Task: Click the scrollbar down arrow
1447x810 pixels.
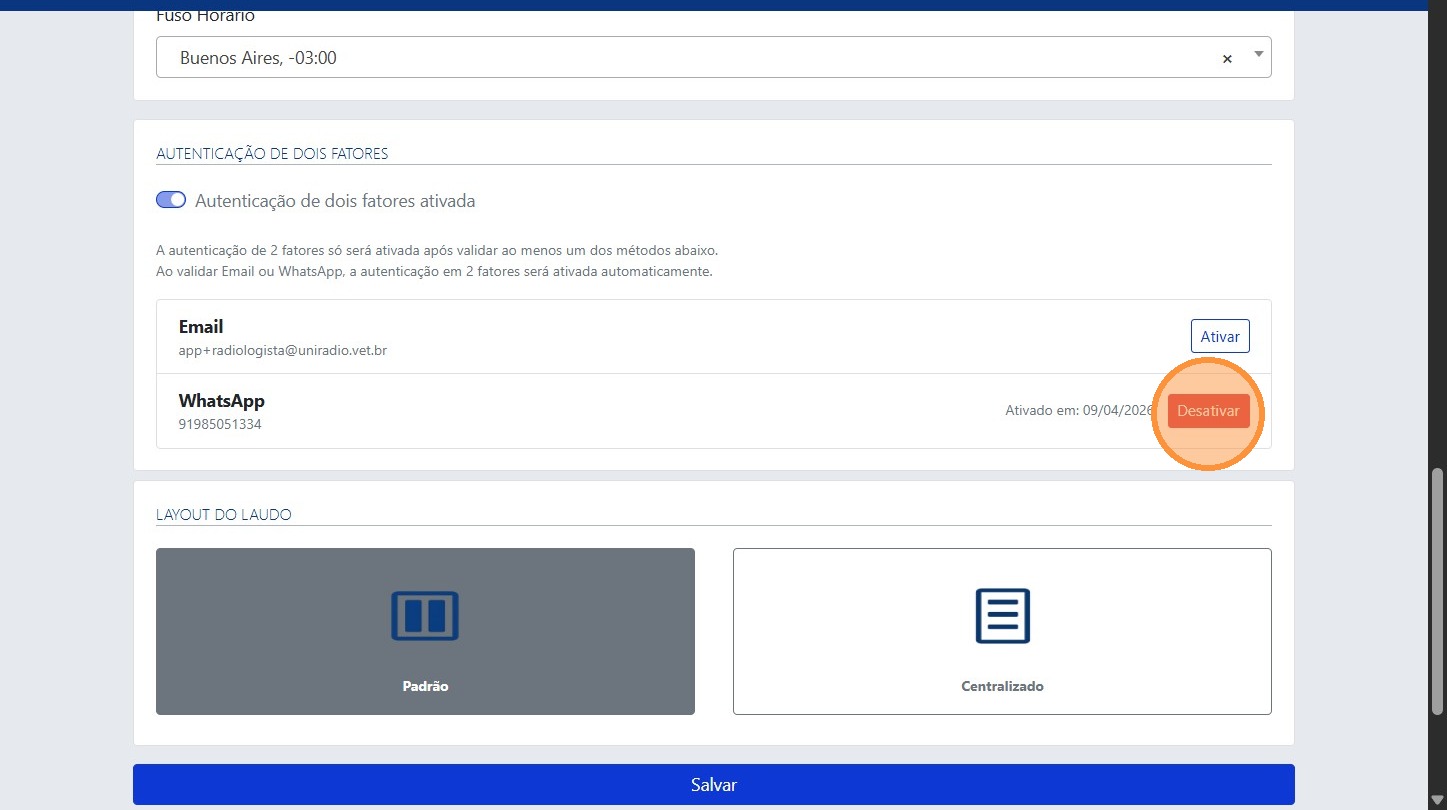Action: pos(1437,800)
